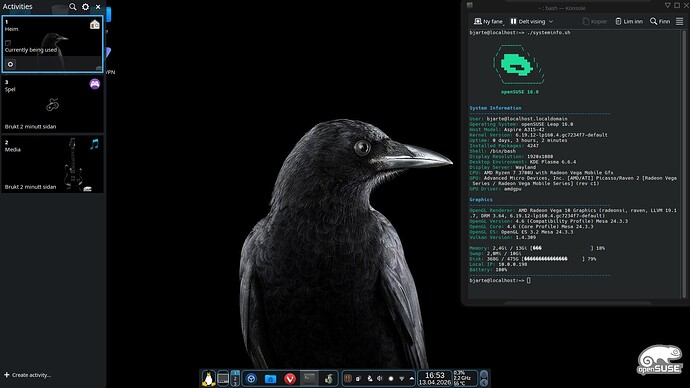Click Ny fane in Konsole toolbar
This screenshot has height=388, width=690.
pos(488,21)
